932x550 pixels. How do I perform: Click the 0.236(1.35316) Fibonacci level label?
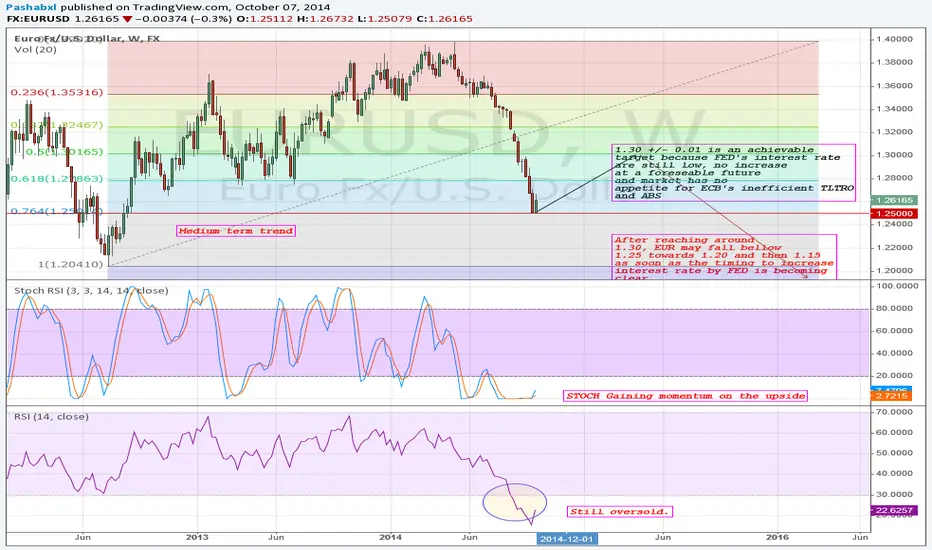56,92
